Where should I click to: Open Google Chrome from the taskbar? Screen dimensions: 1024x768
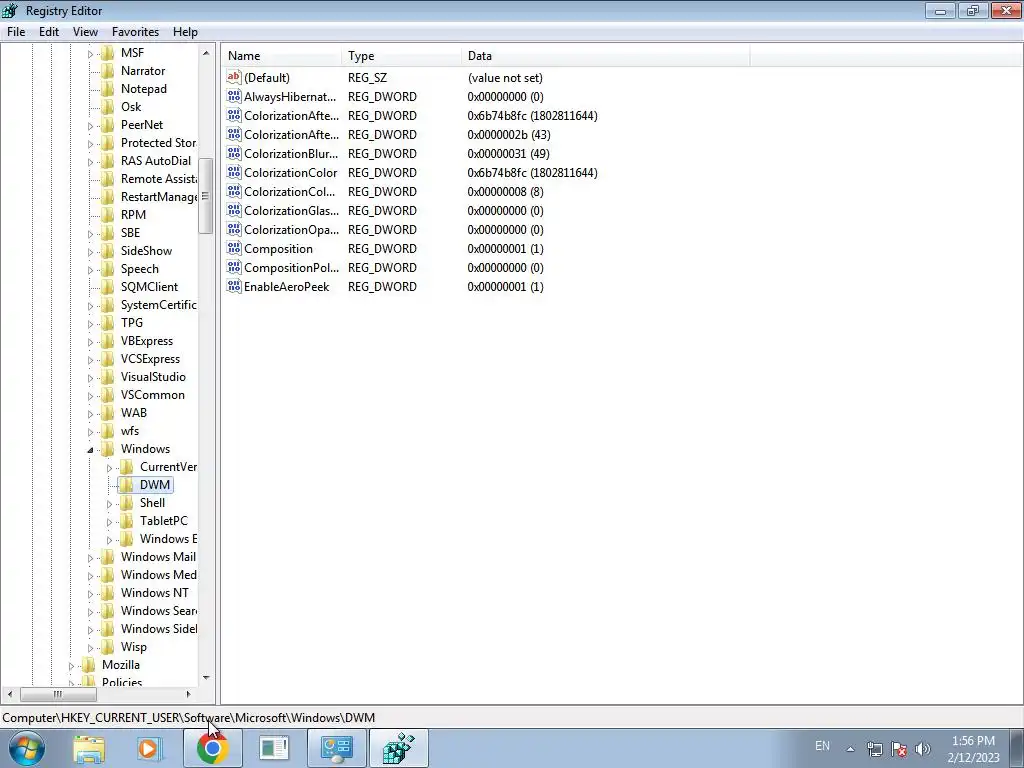pyautogui.click(x=212, y=749)
